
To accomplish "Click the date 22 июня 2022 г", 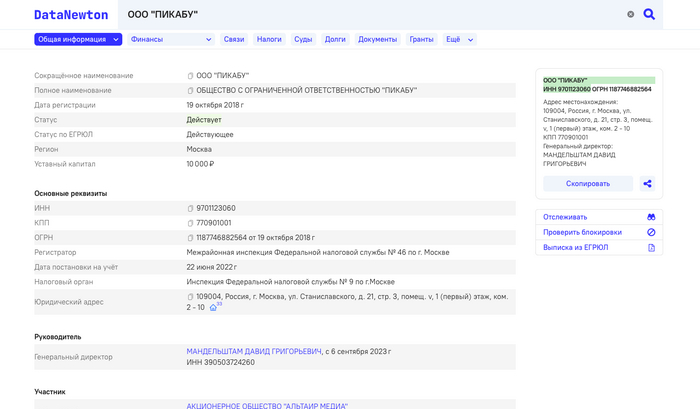I will click(x=212, y=267).
